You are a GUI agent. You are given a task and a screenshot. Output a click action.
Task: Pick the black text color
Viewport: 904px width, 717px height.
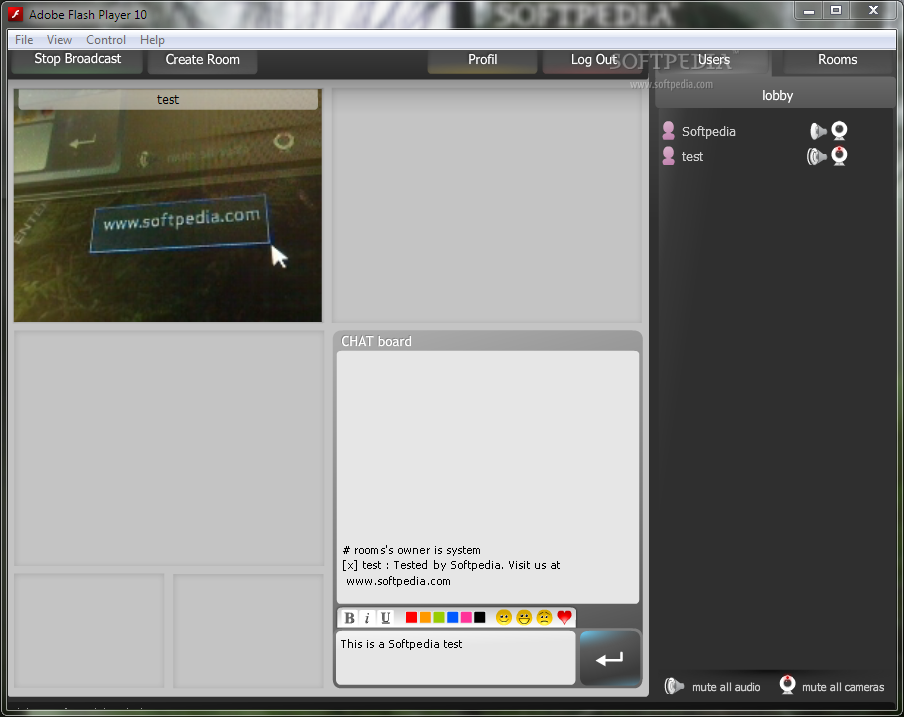click(480, 618)
